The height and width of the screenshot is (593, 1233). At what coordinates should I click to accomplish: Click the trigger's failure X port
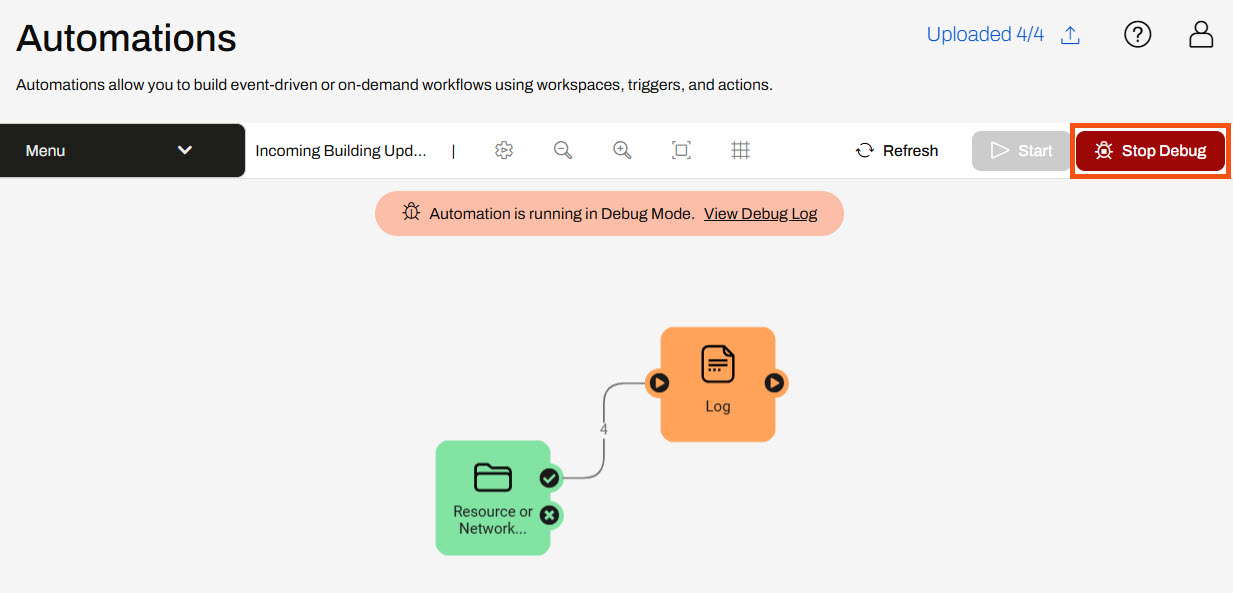click(x=549, y=515)
